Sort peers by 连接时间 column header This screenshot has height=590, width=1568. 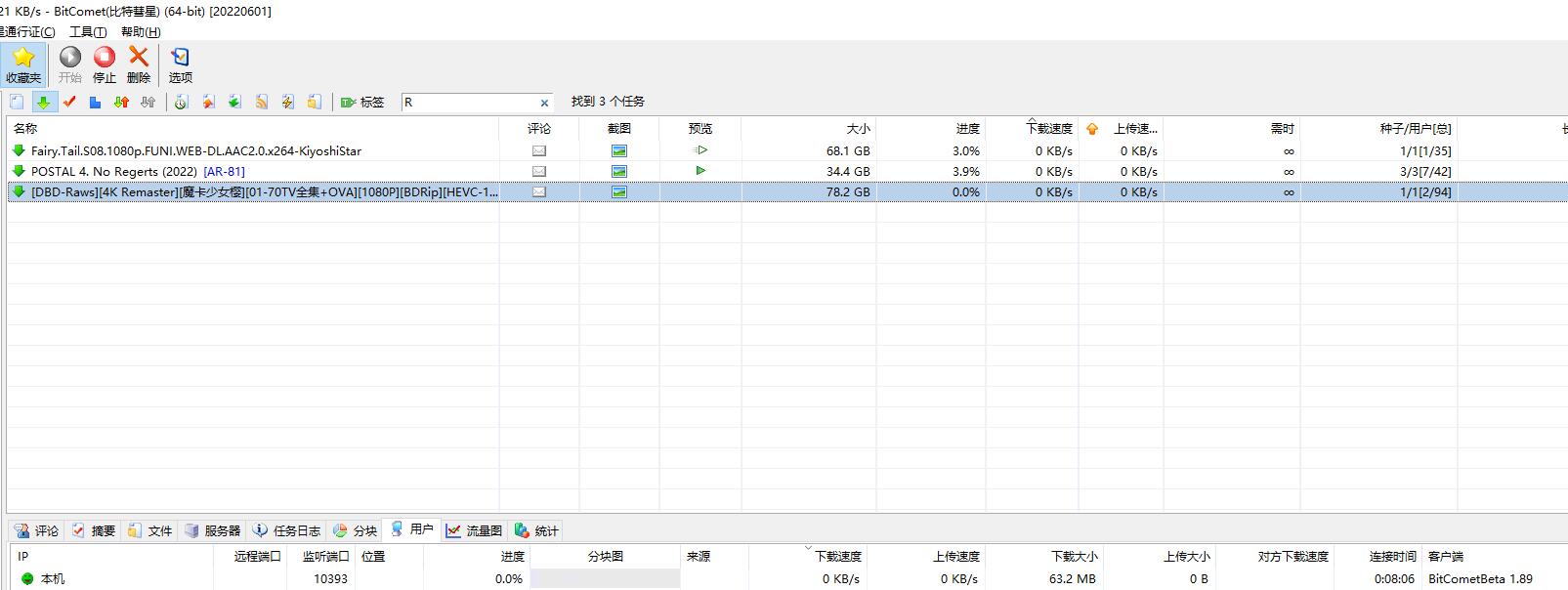[1377, 556]
